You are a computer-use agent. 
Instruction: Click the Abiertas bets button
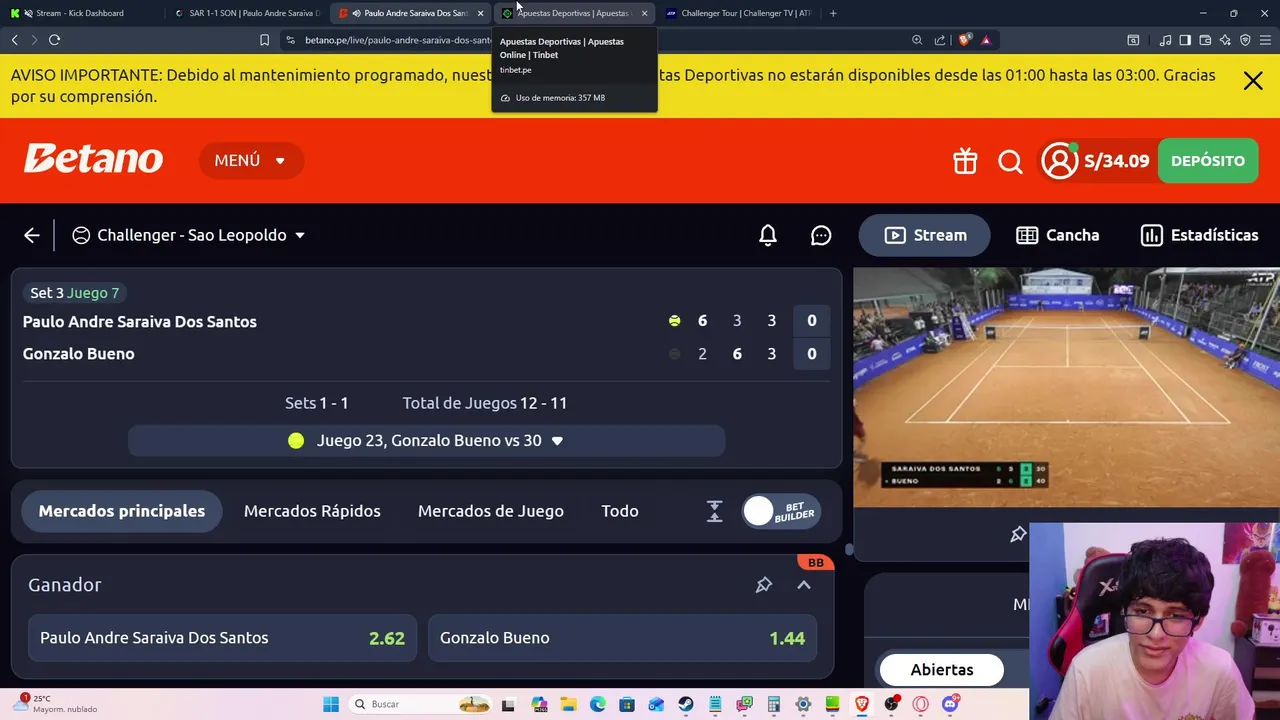[x=941, y=670]
